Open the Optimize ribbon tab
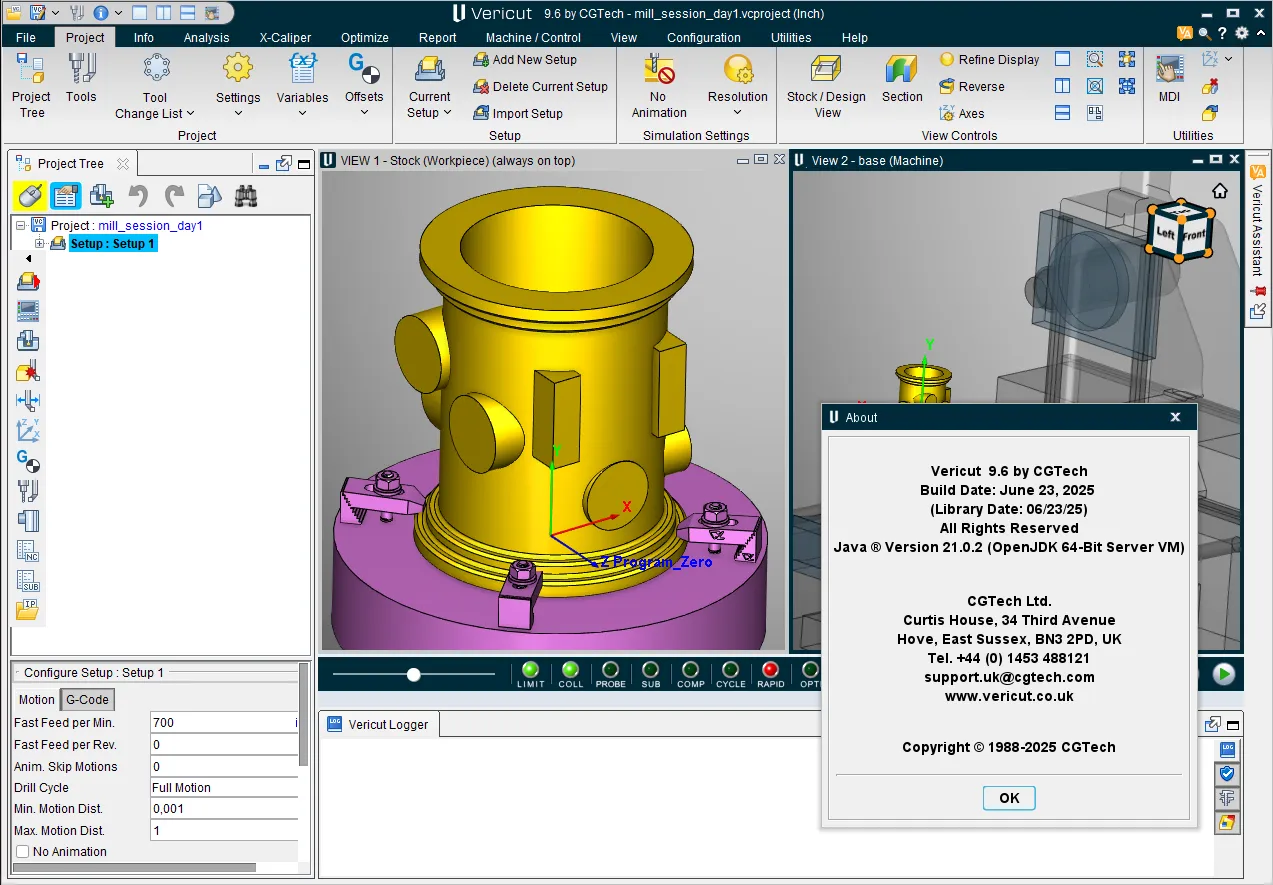This screenshot has height=885, width=1273. click(364, 38)
